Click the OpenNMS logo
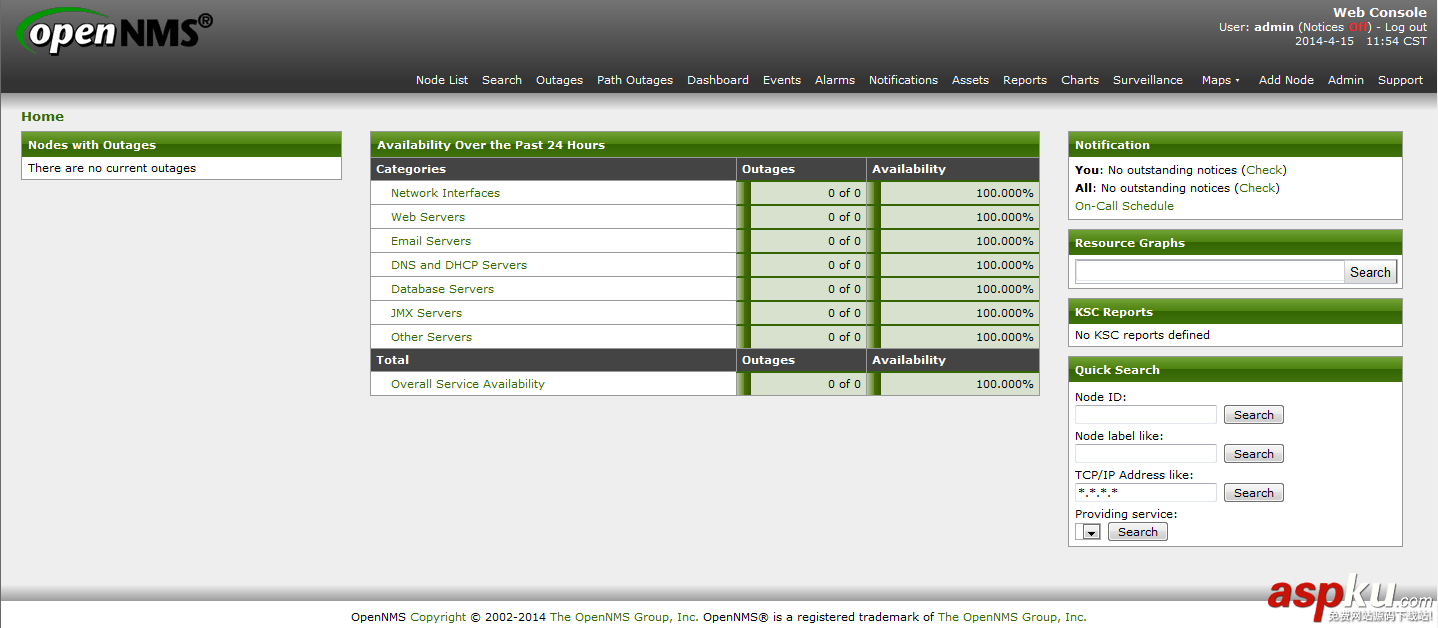 click(115, 33)
